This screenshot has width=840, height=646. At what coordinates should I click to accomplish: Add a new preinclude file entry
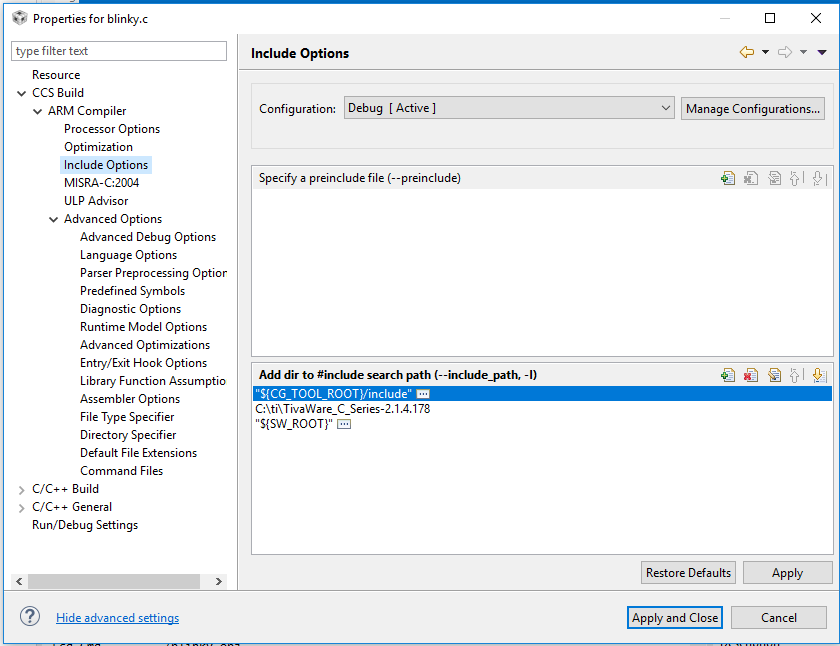click(727, 177)
